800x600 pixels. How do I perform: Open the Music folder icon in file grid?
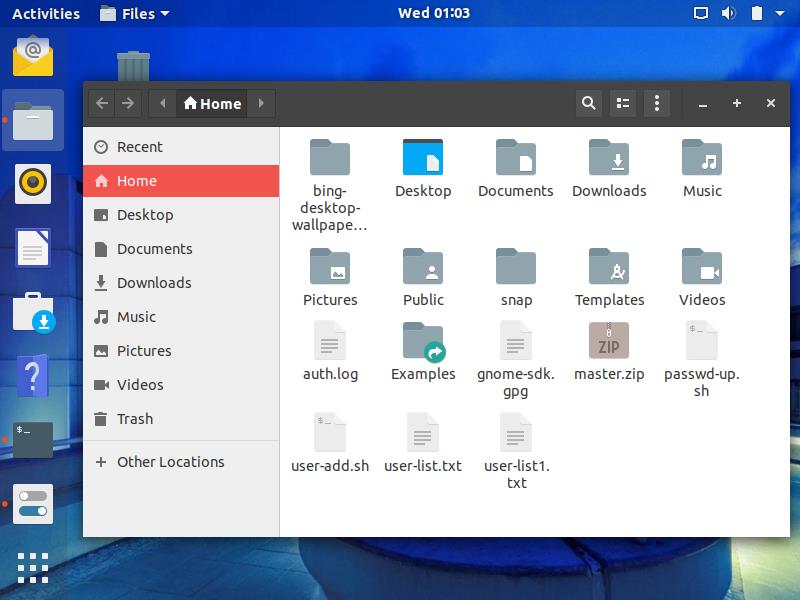pyautogui.click(x=702, y=157)
